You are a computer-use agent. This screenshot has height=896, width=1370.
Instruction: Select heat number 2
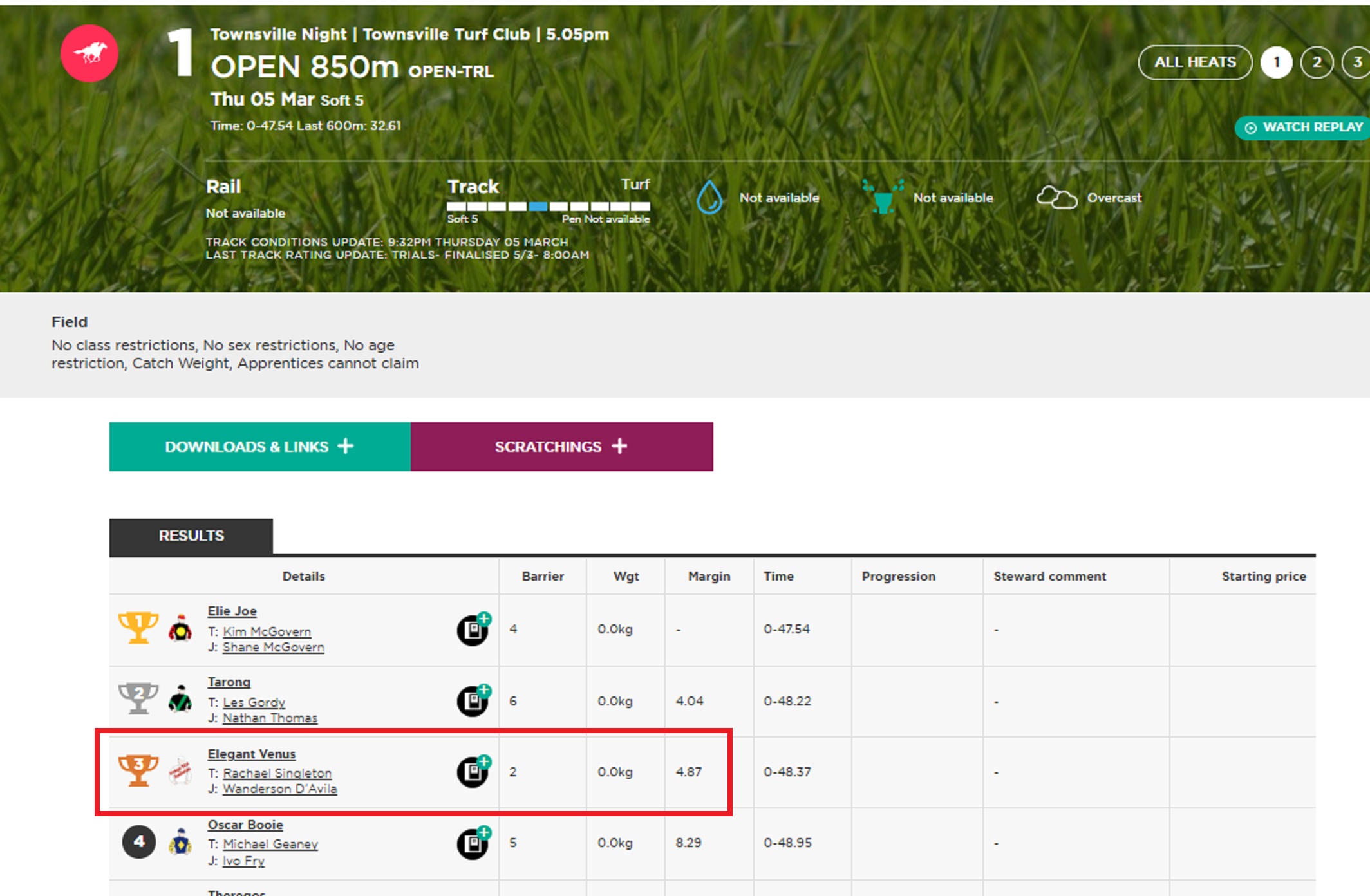[x=1317, y=62]
